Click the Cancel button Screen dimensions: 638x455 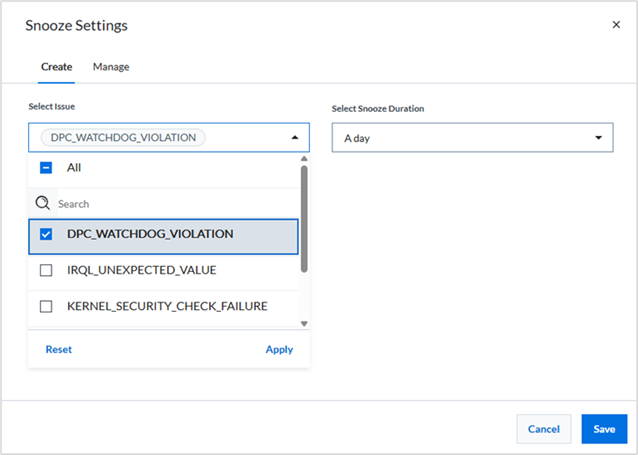(x=544, y=429)
